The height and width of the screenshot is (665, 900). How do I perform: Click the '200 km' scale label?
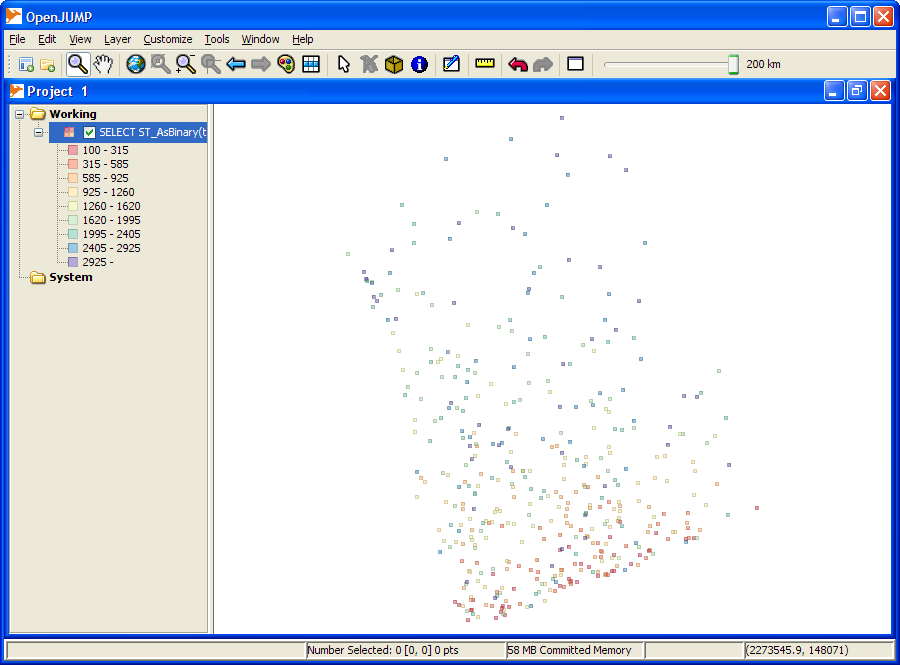763,64
